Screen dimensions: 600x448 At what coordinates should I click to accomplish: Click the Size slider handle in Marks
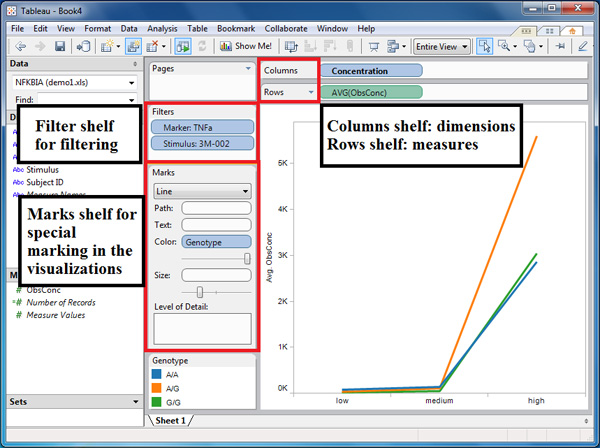[x=200, y=291]
